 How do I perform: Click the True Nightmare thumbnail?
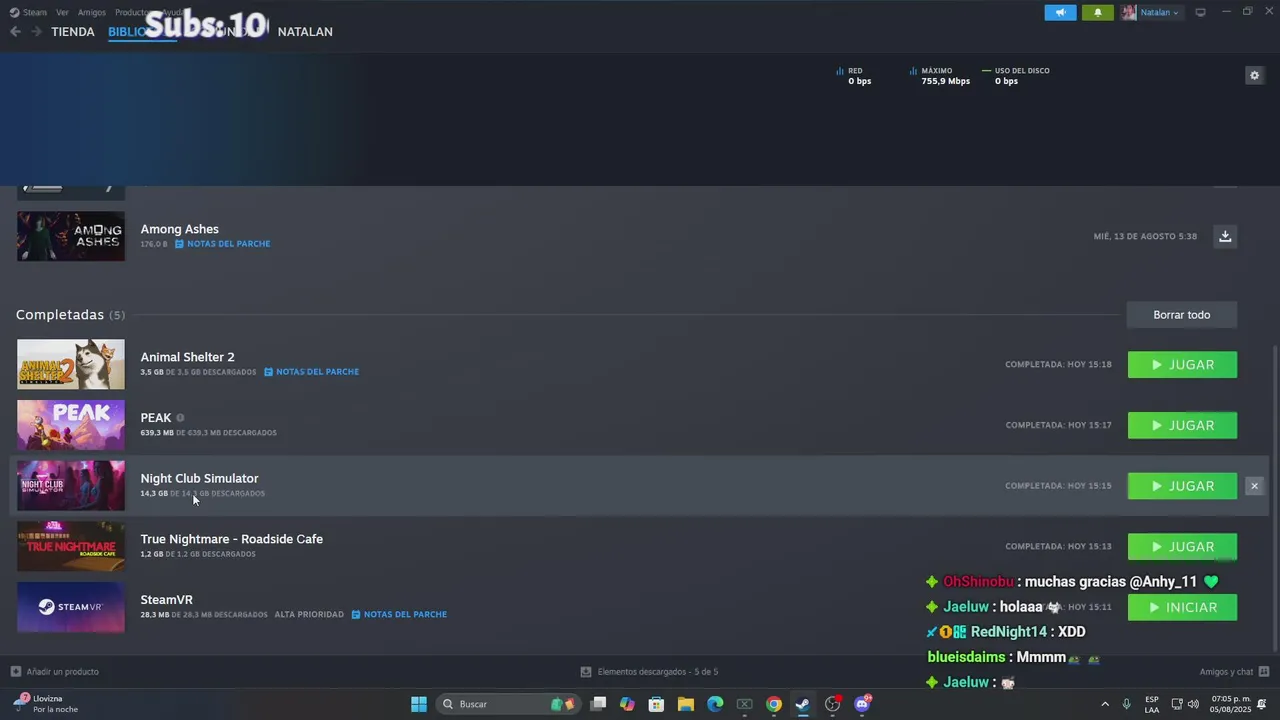point(71,546)
